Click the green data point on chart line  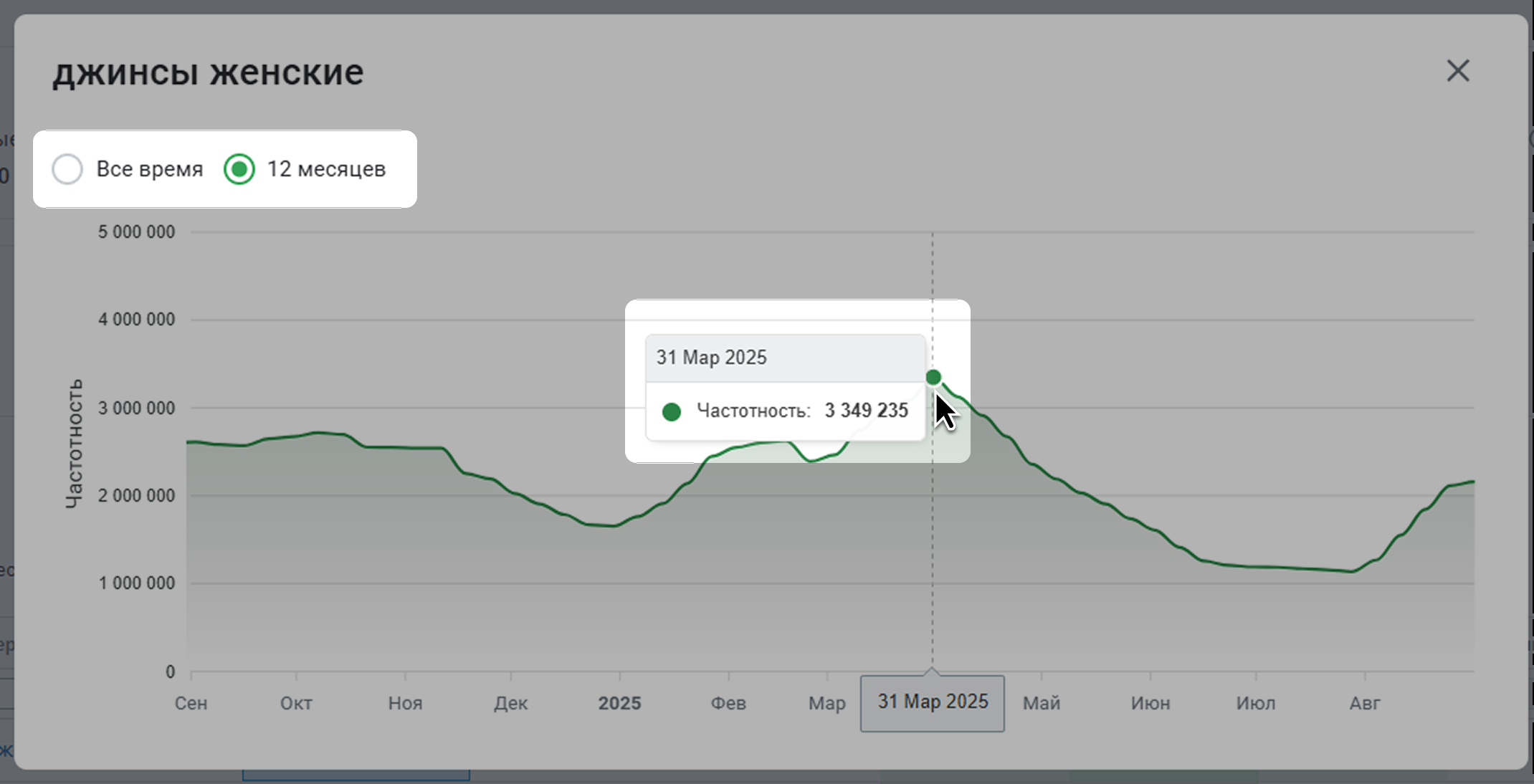(x=933, y=377)
